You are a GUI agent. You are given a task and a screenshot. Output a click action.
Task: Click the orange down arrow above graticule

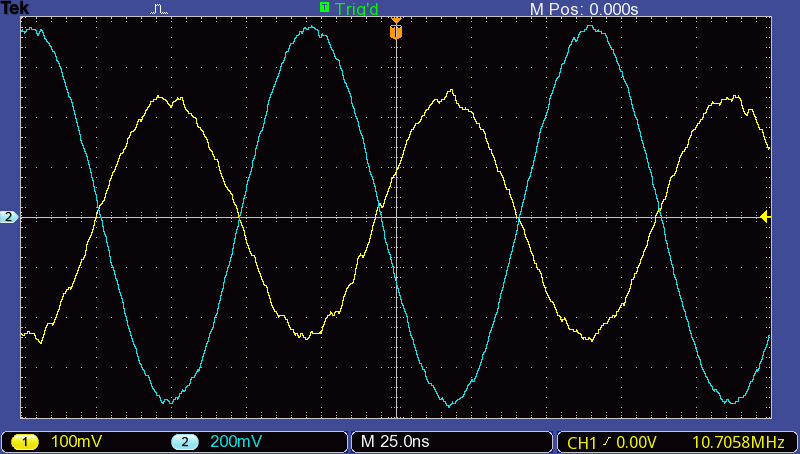396,20
